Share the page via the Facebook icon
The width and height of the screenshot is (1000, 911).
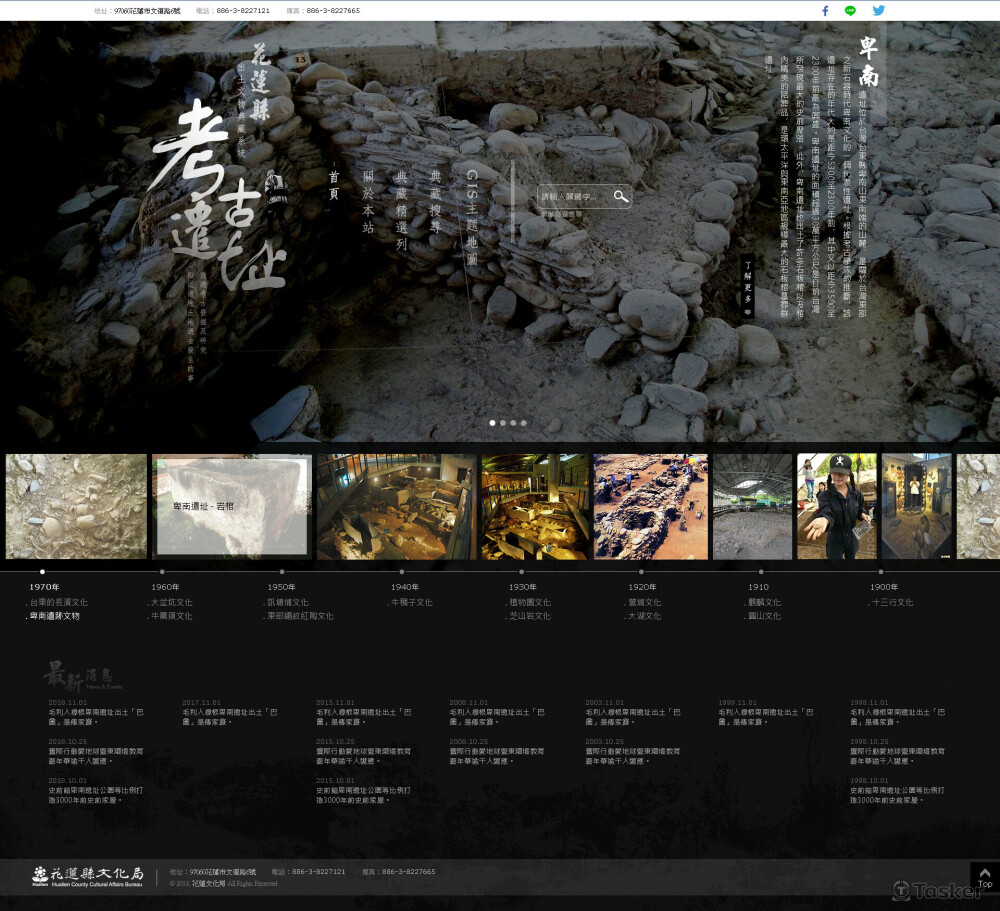click(x=825, y=11)
